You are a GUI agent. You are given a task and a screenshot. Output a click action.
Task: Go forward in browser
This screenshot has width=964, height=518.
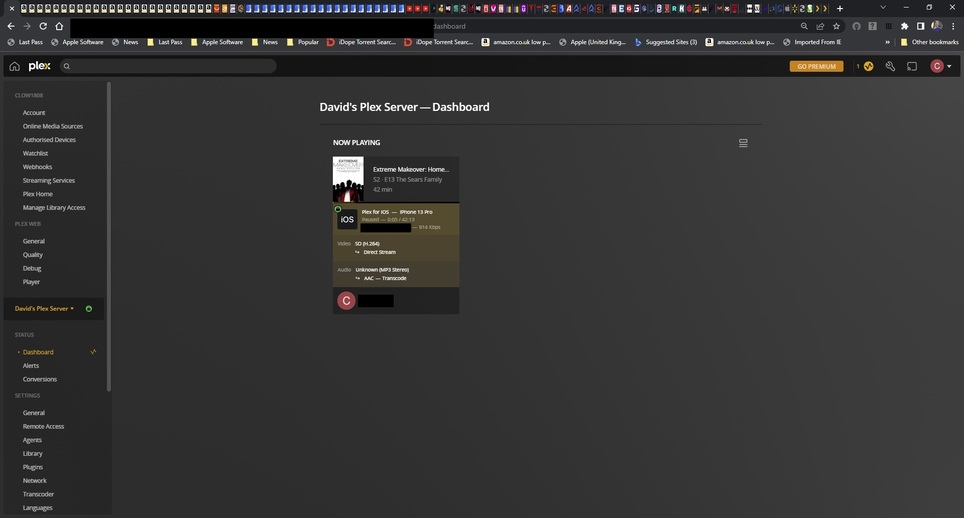pos(26,26)
